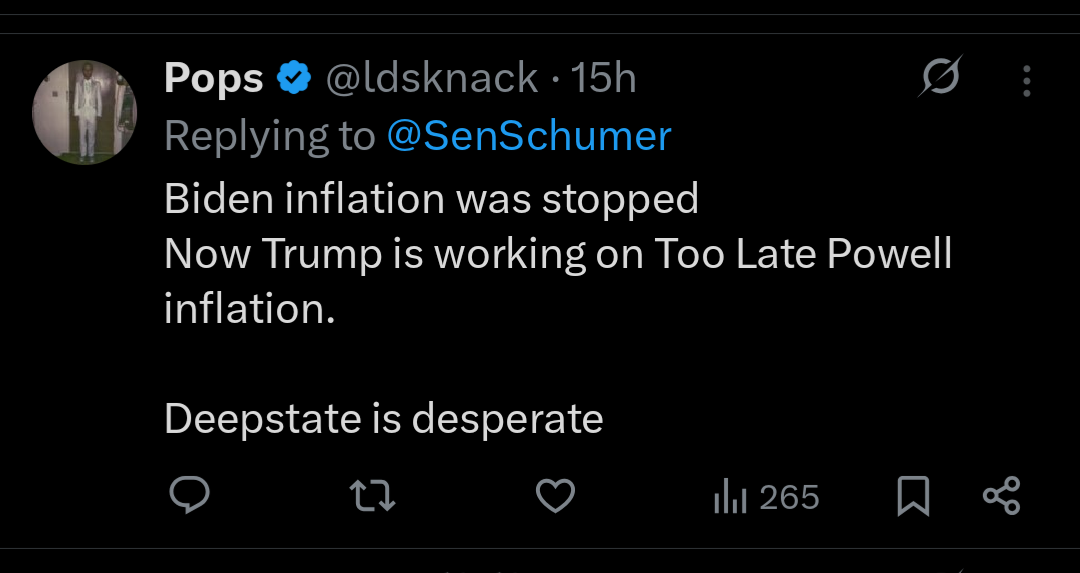Bookmark the tweet by Pops
Viewport: 1080px width, 573px height.
tap(913, 496)
